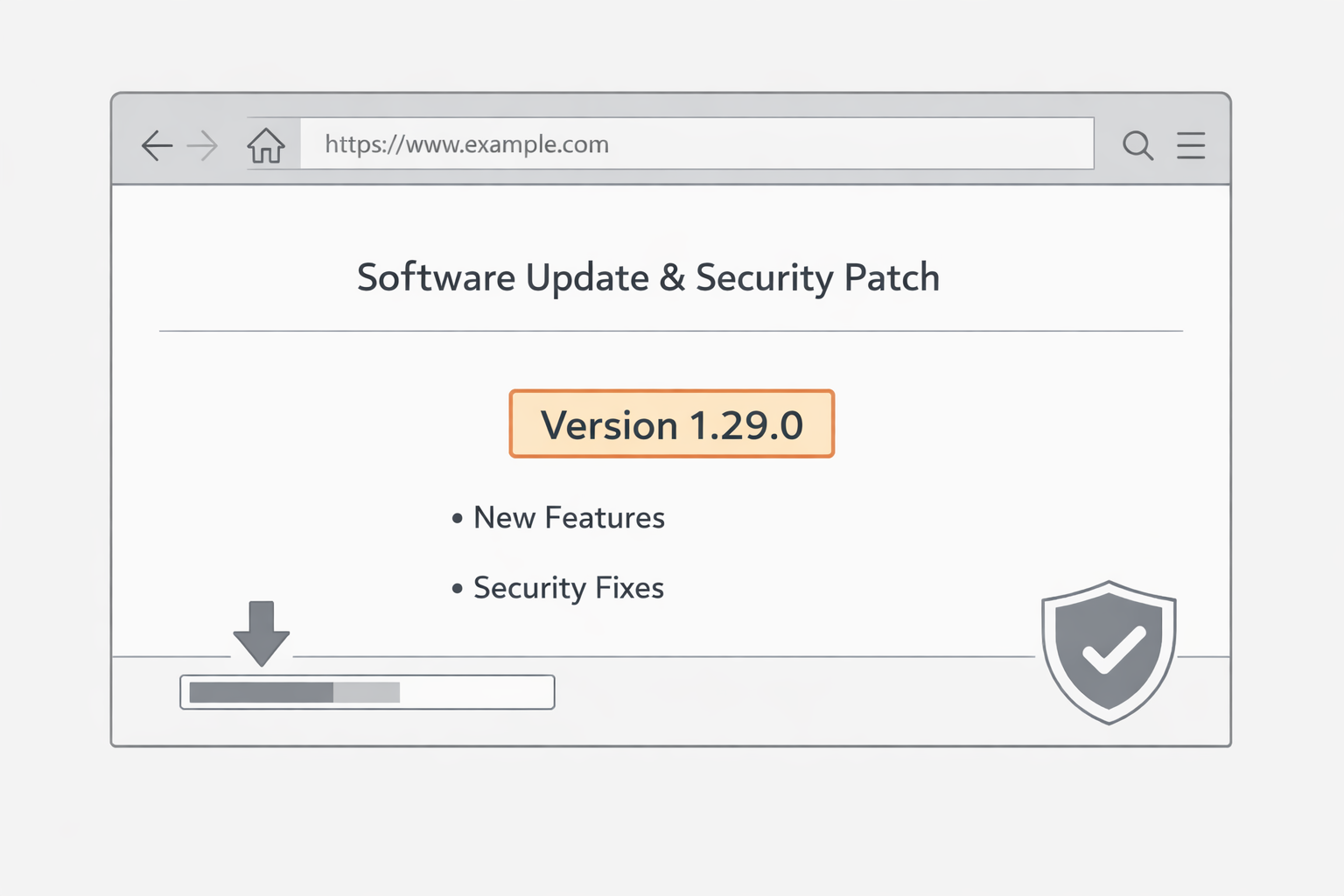
Task: Go to the home page icon
Action: [266, 145]
